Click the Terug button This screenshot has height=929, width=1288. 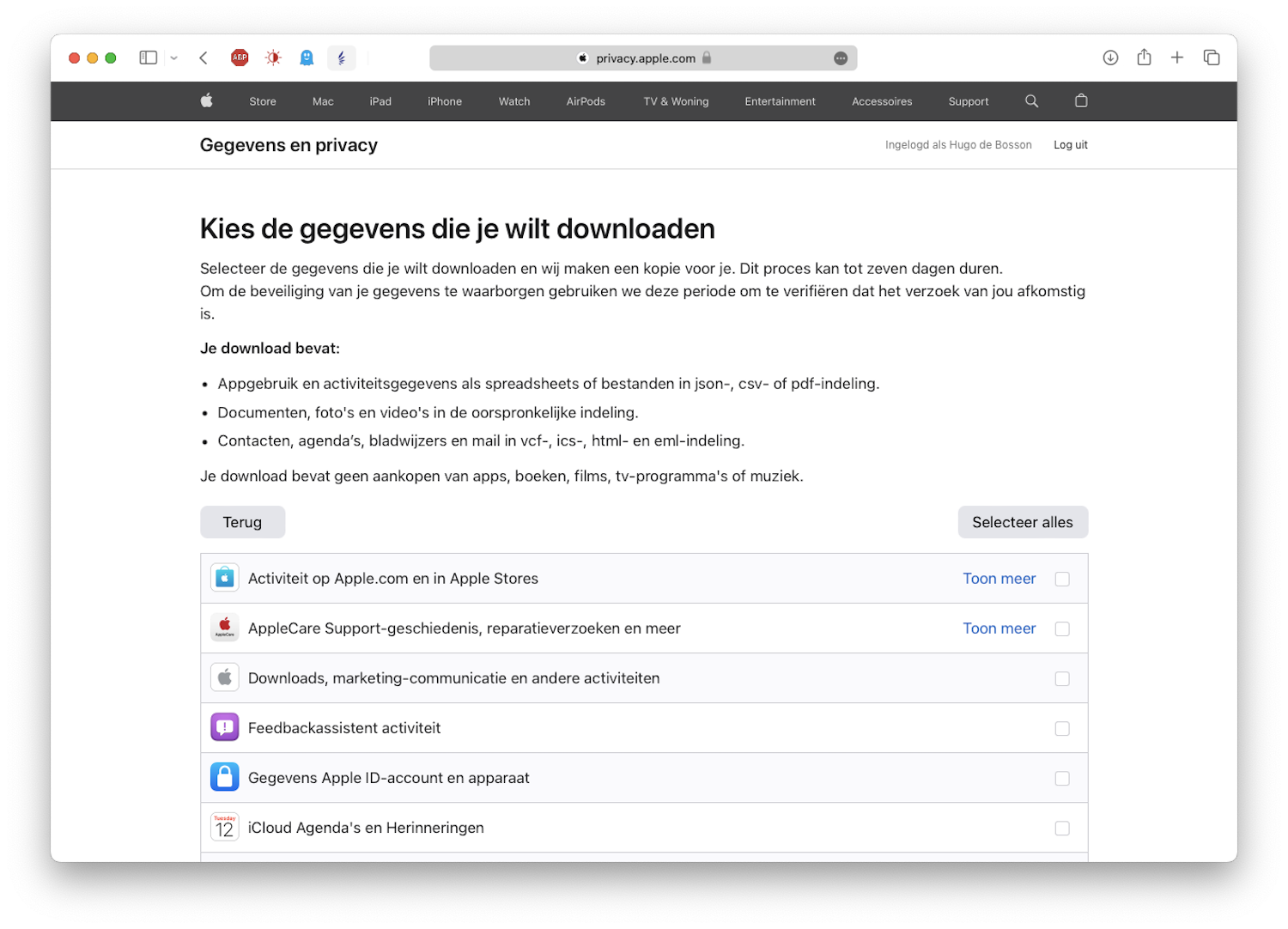pyautogui.click(x=242, y=522)
